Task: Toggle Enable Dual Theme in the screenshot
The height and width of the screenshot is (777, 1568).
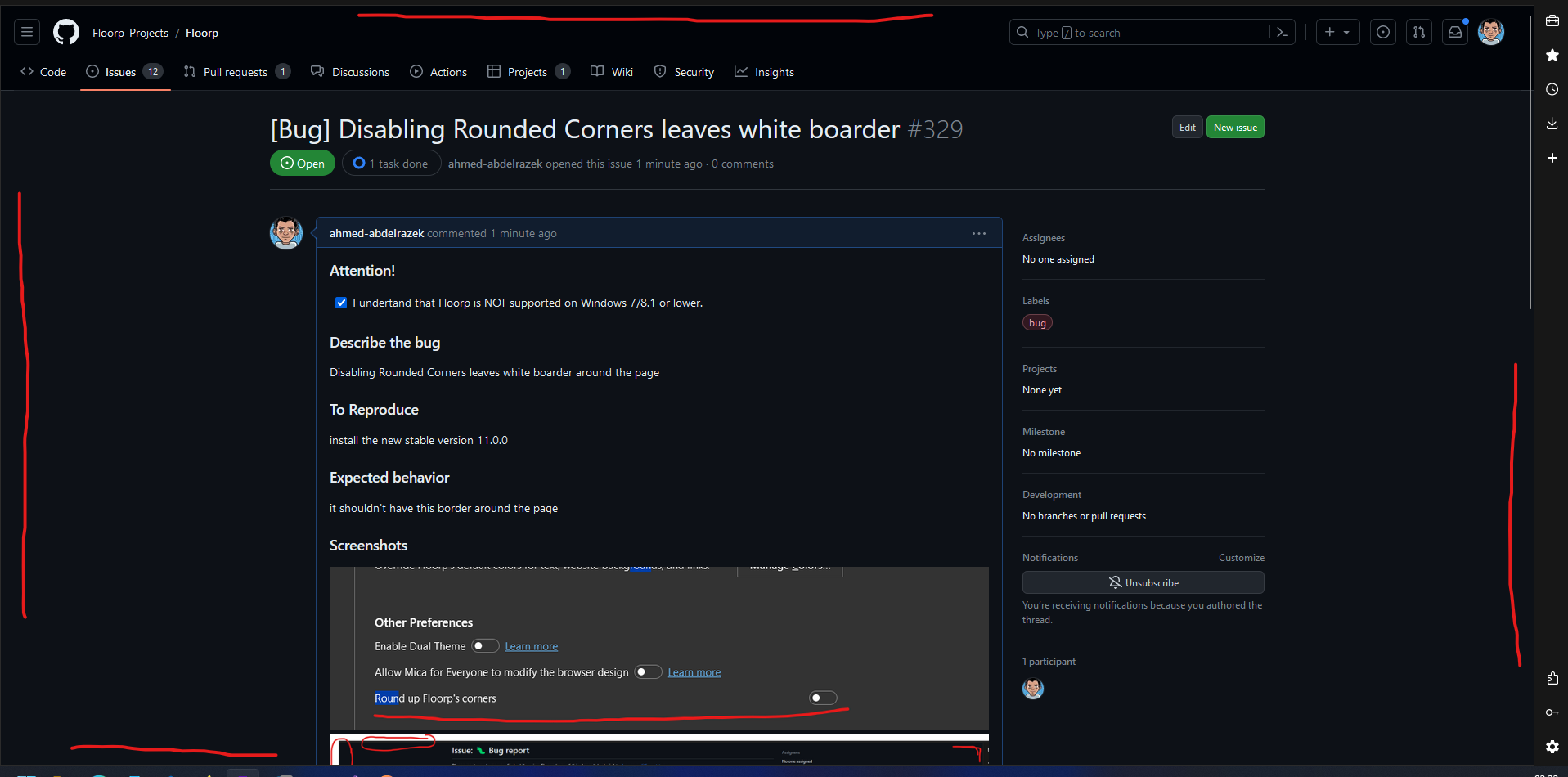Action: click(485, 645)
